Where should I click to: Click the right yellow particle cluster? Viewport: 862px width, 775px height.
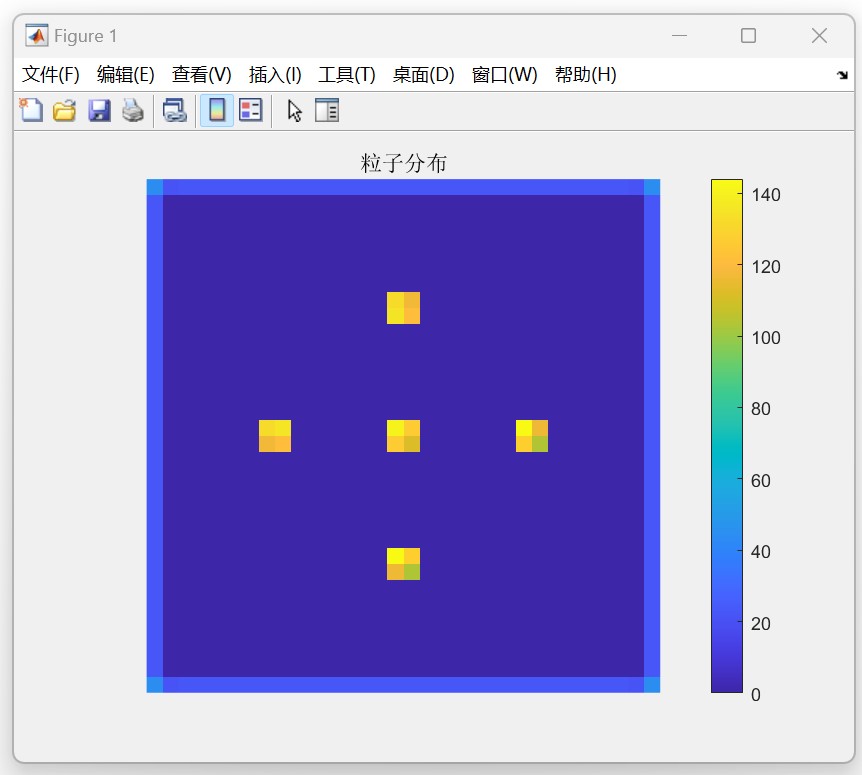pos(532,436)
